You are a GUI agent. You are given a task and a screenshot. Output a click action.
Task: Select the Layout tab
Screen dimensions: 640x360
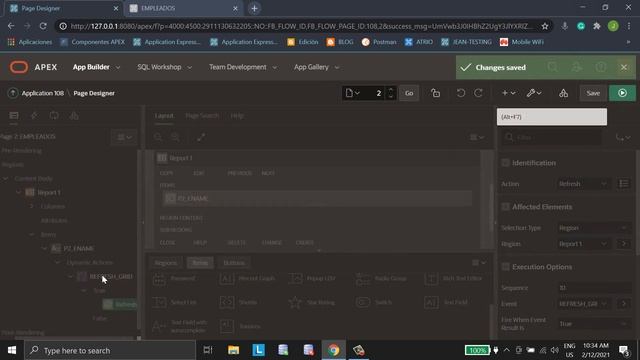point(164,116)
